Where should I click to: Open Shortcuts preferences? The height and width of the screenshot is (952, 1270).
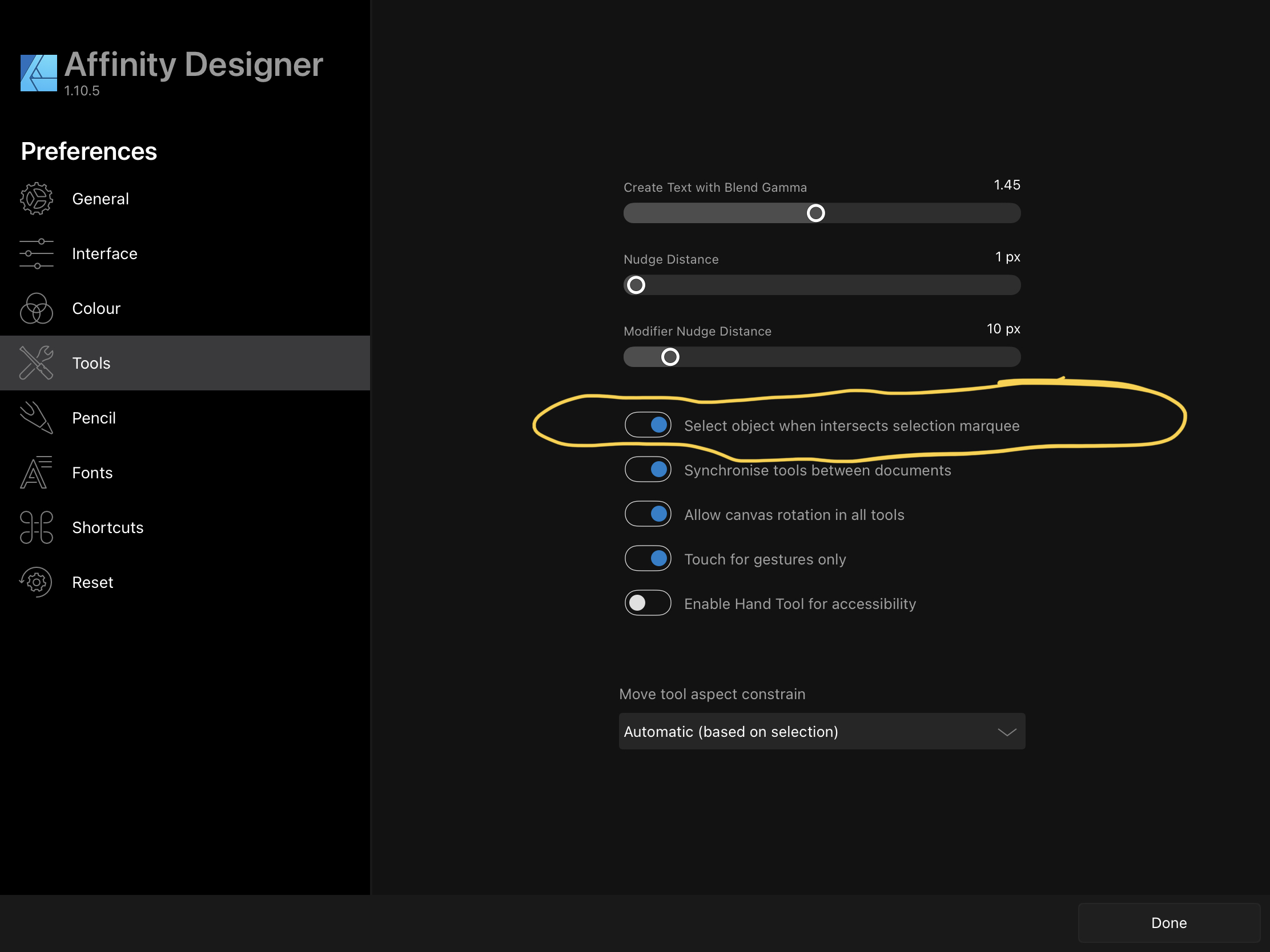[x=185, y=527]
